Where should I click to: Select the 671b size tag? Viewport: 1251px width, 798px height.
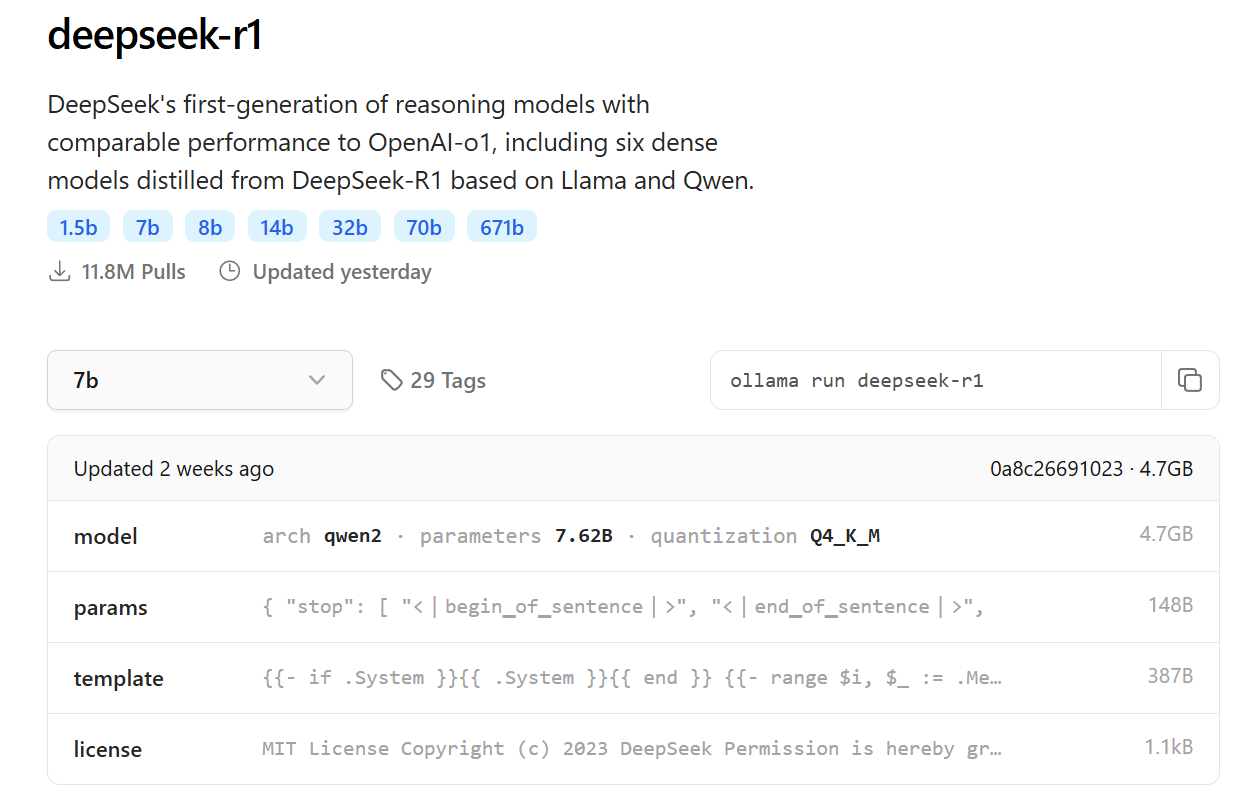(x=502, y=227)
